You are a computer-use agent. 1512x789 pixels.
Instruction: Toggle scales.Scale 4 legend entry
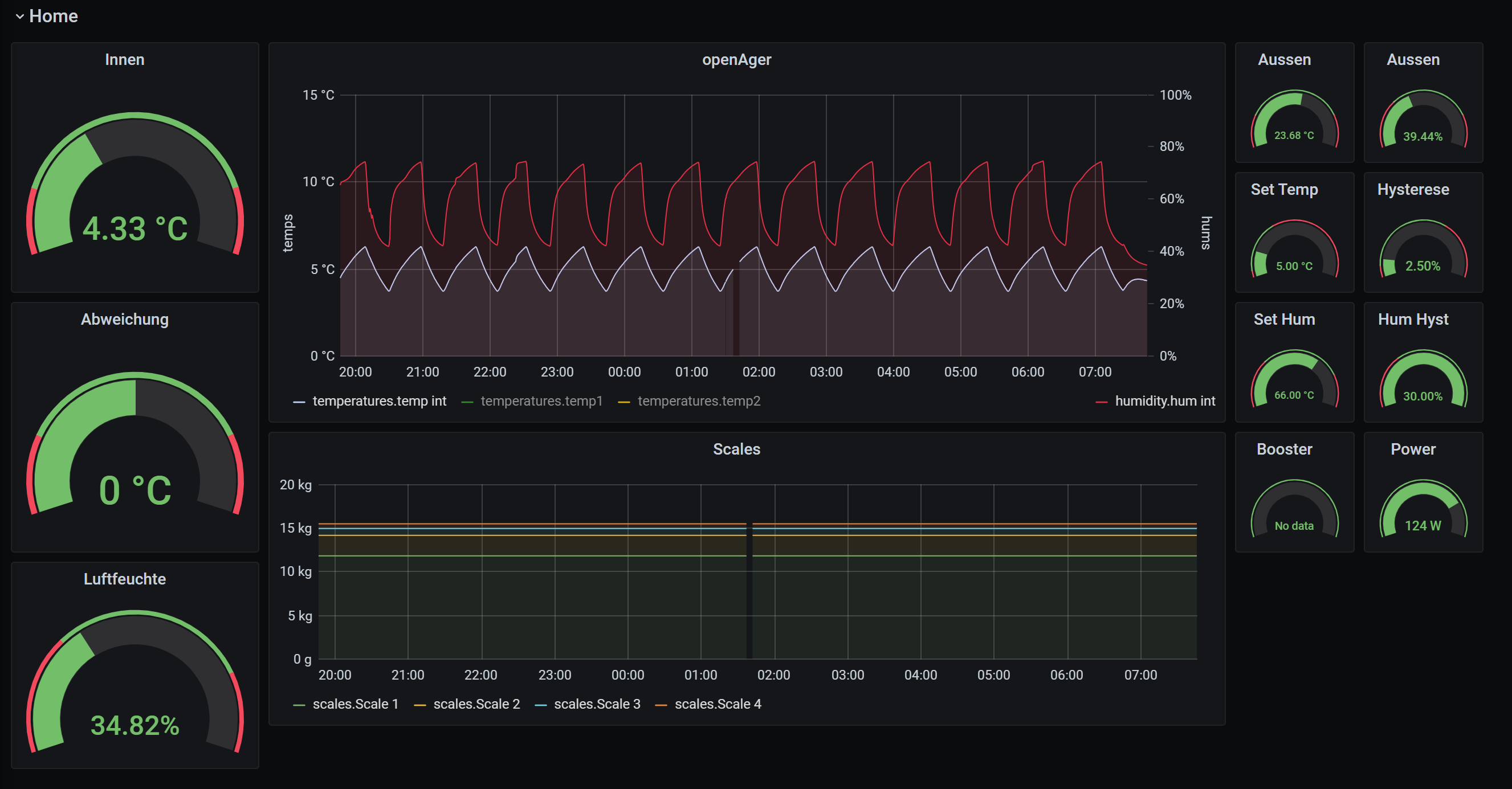[x=718, y=704]
